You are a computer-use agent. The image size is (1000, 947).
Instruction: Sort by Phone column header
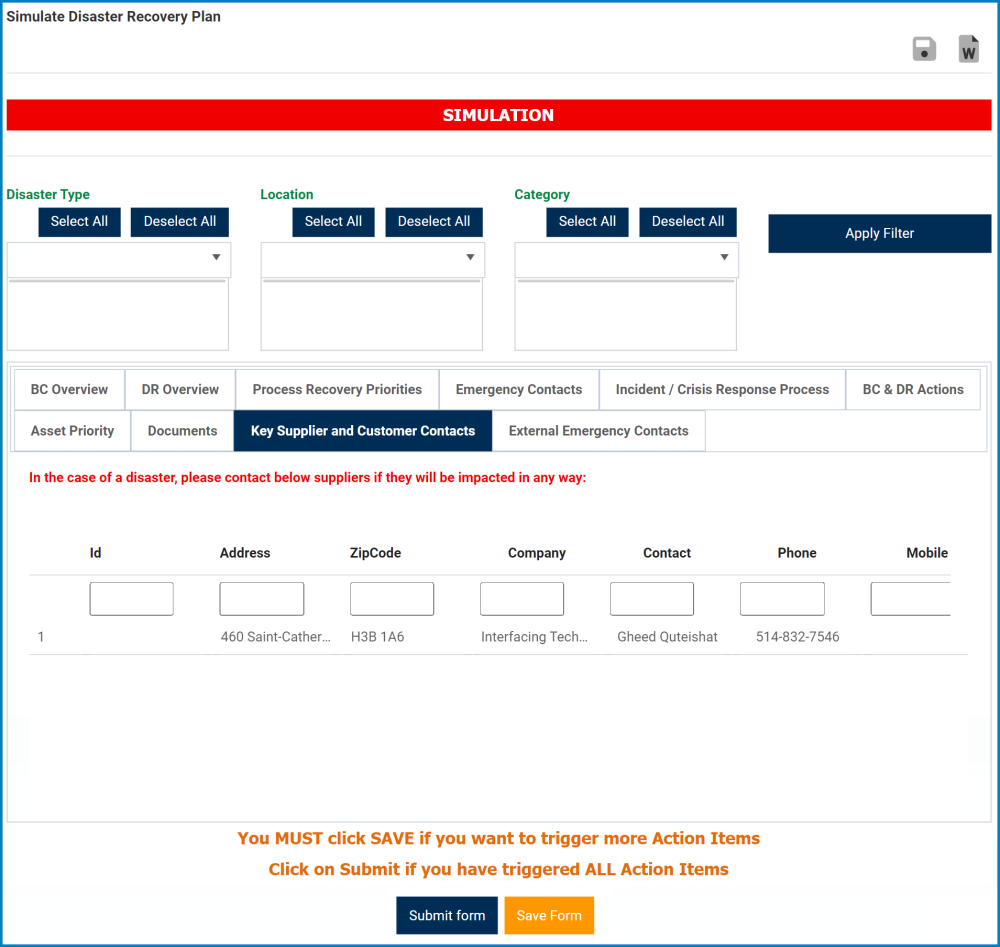pos(797,553)
